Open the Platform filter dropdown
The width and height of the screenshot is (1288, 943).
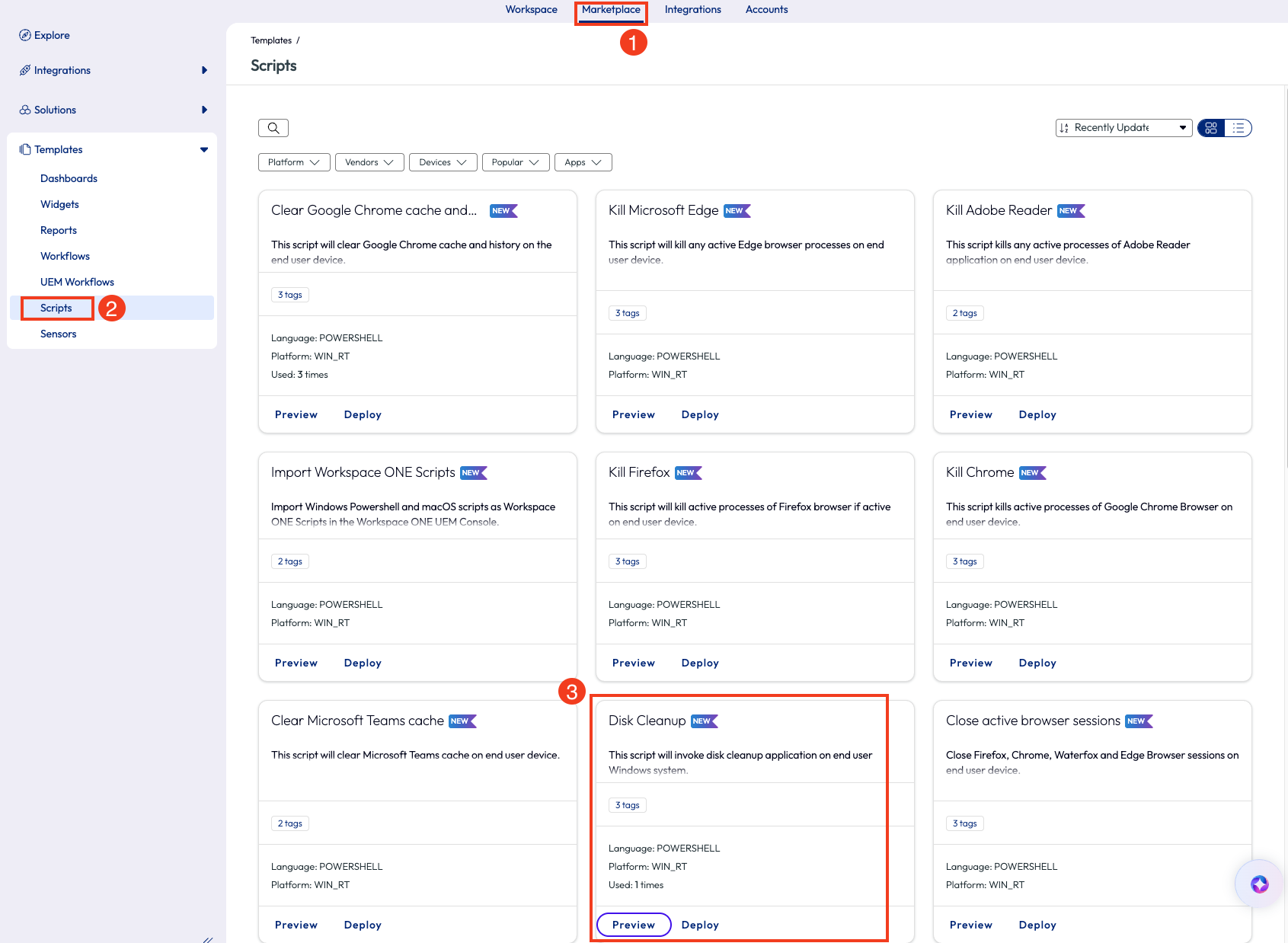293,162
